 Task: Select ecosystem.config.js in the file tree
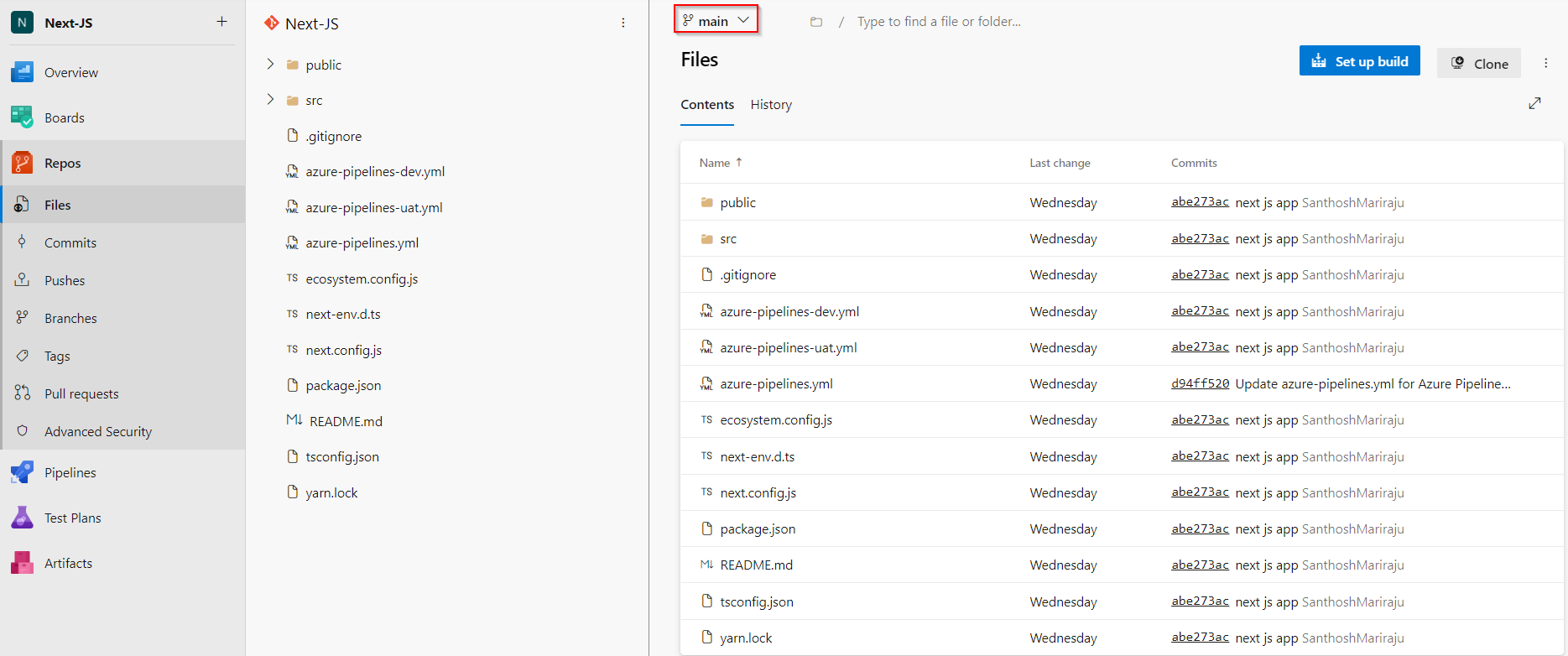pyautogui.click(x=362, y=279)
